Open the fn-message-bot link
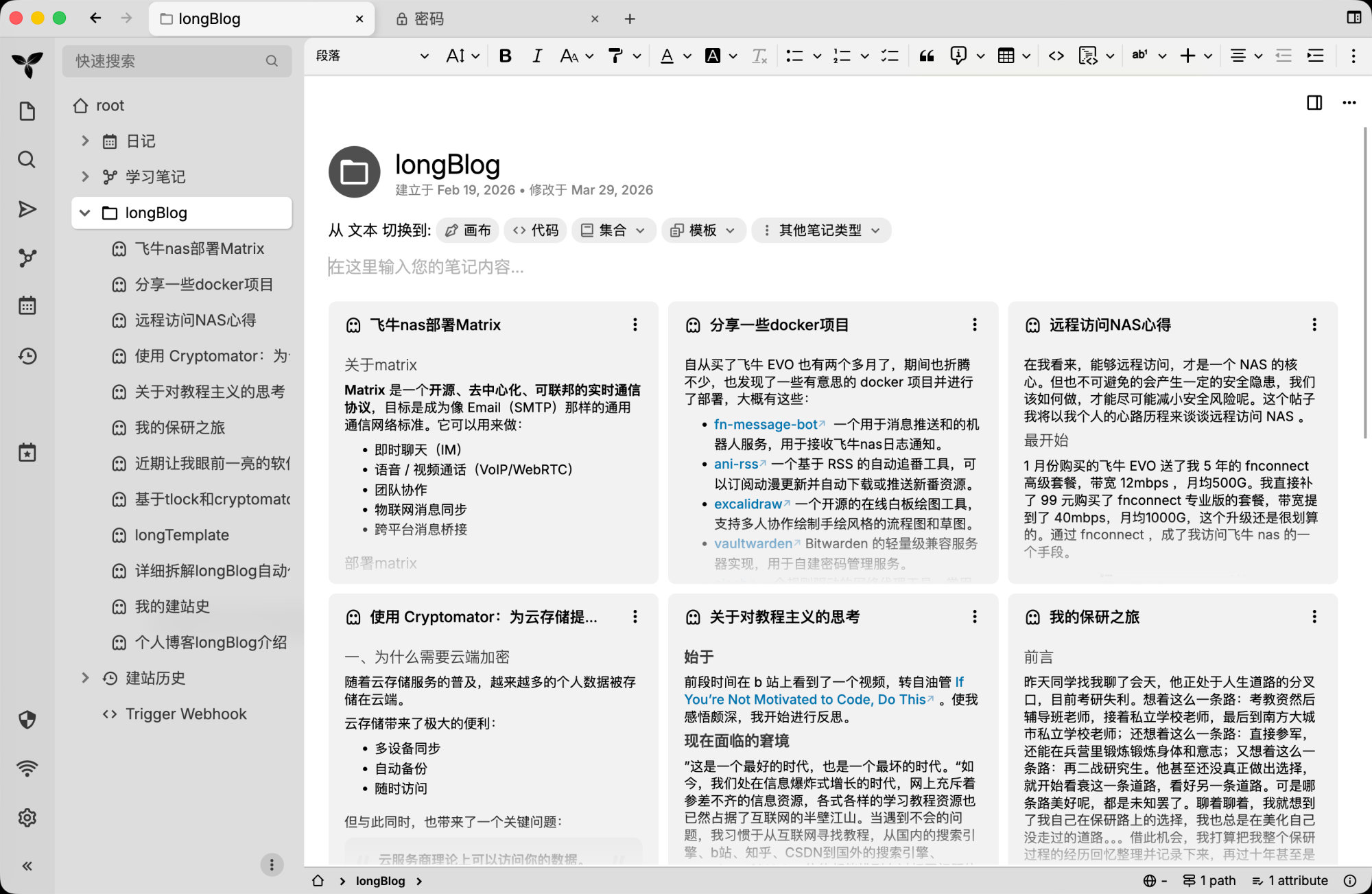Viewport: 1372px width, 894px height. (x=766, y=425)
